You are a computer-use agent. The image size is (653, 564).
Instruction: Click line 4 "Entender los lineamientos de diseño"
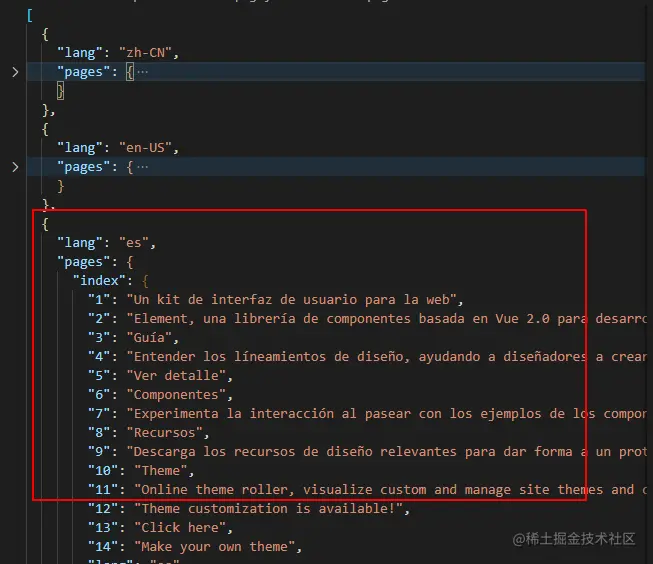[x=367, y=357]
